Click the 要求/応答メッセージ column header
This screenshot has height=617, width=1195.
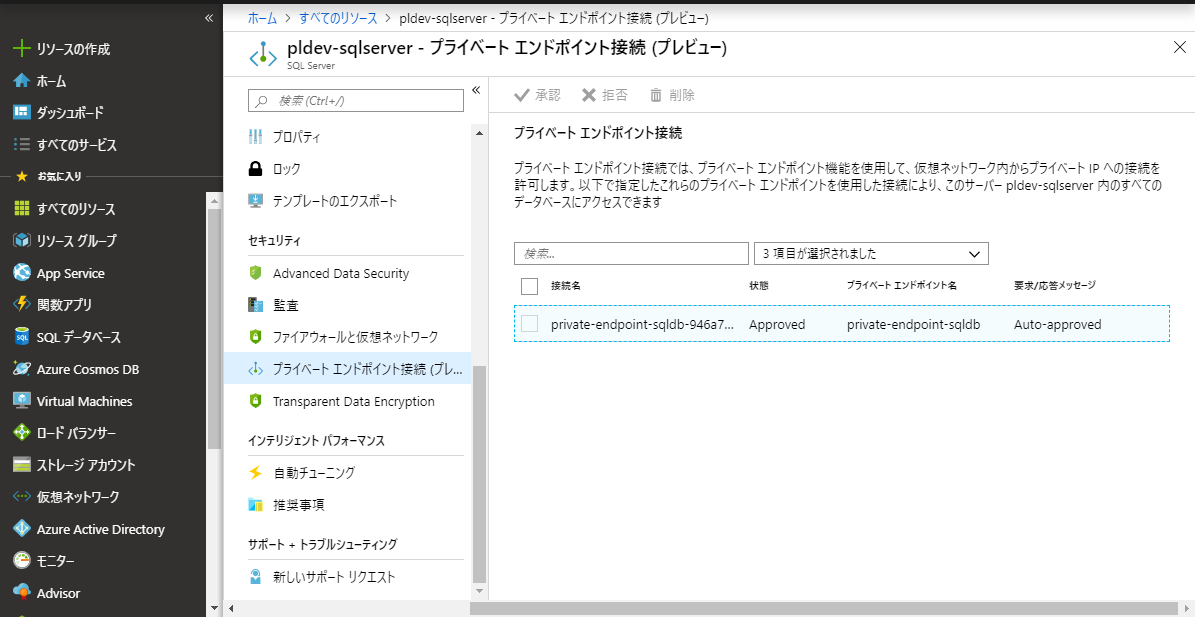click(x=1055, y=286)
